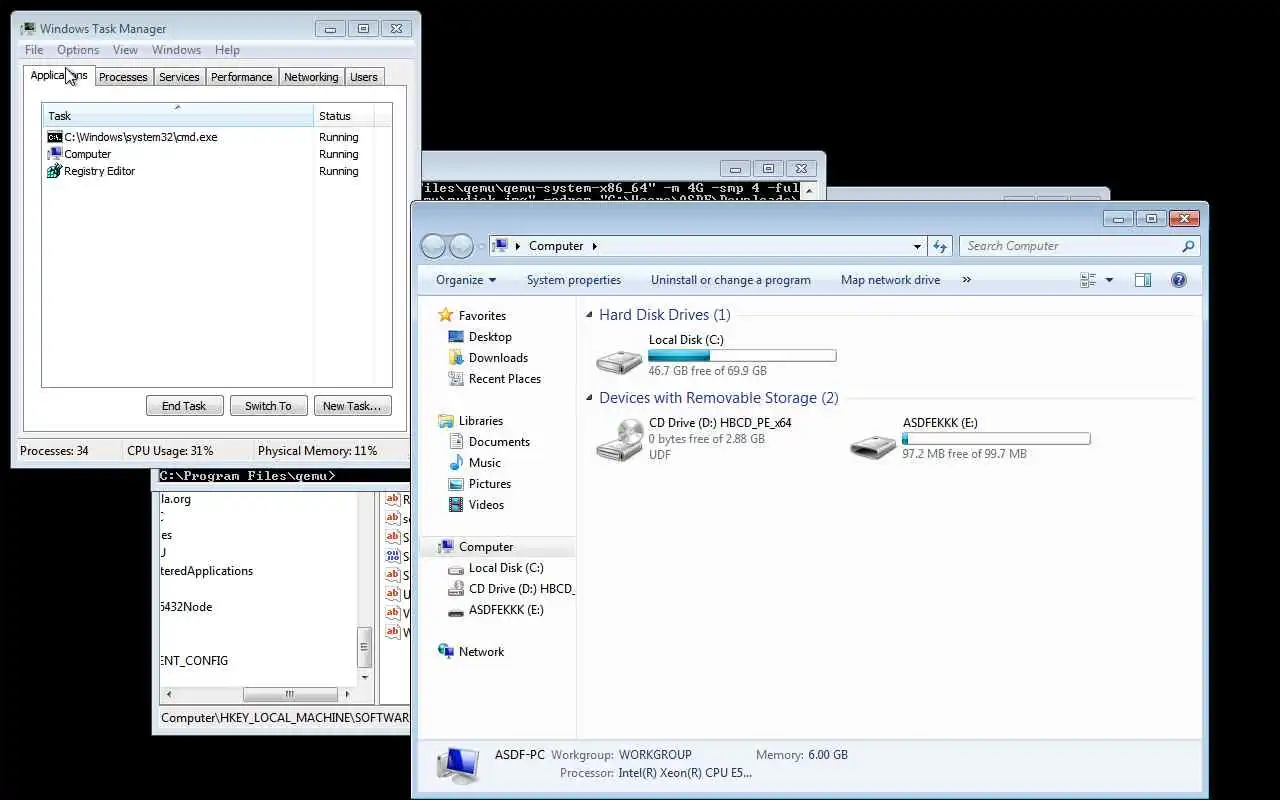Click the Favorites star icon in sidebar
Screen dimensions: 1280x800
pyautogui.click(x=446, y=315)
